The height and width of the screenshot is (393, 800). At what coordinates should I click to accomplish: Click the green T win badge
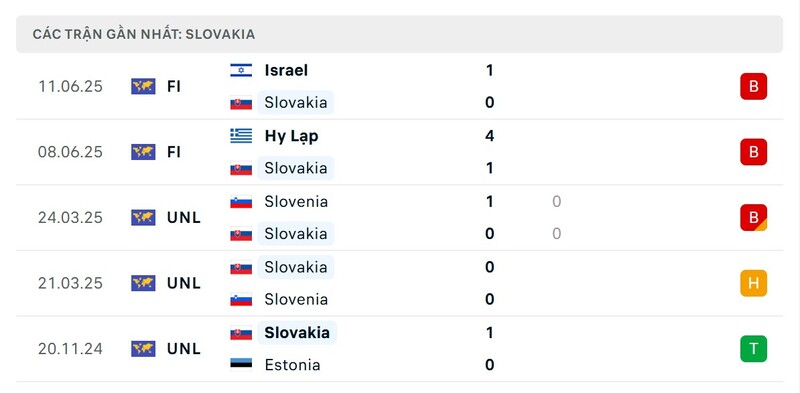(754, 349)
